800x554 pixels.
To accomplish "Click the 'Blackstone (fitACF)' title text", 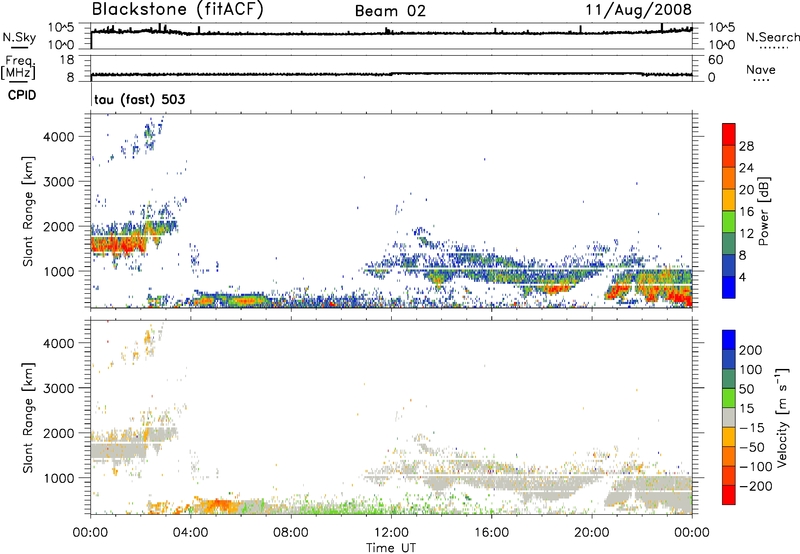I will coord(178,10).
